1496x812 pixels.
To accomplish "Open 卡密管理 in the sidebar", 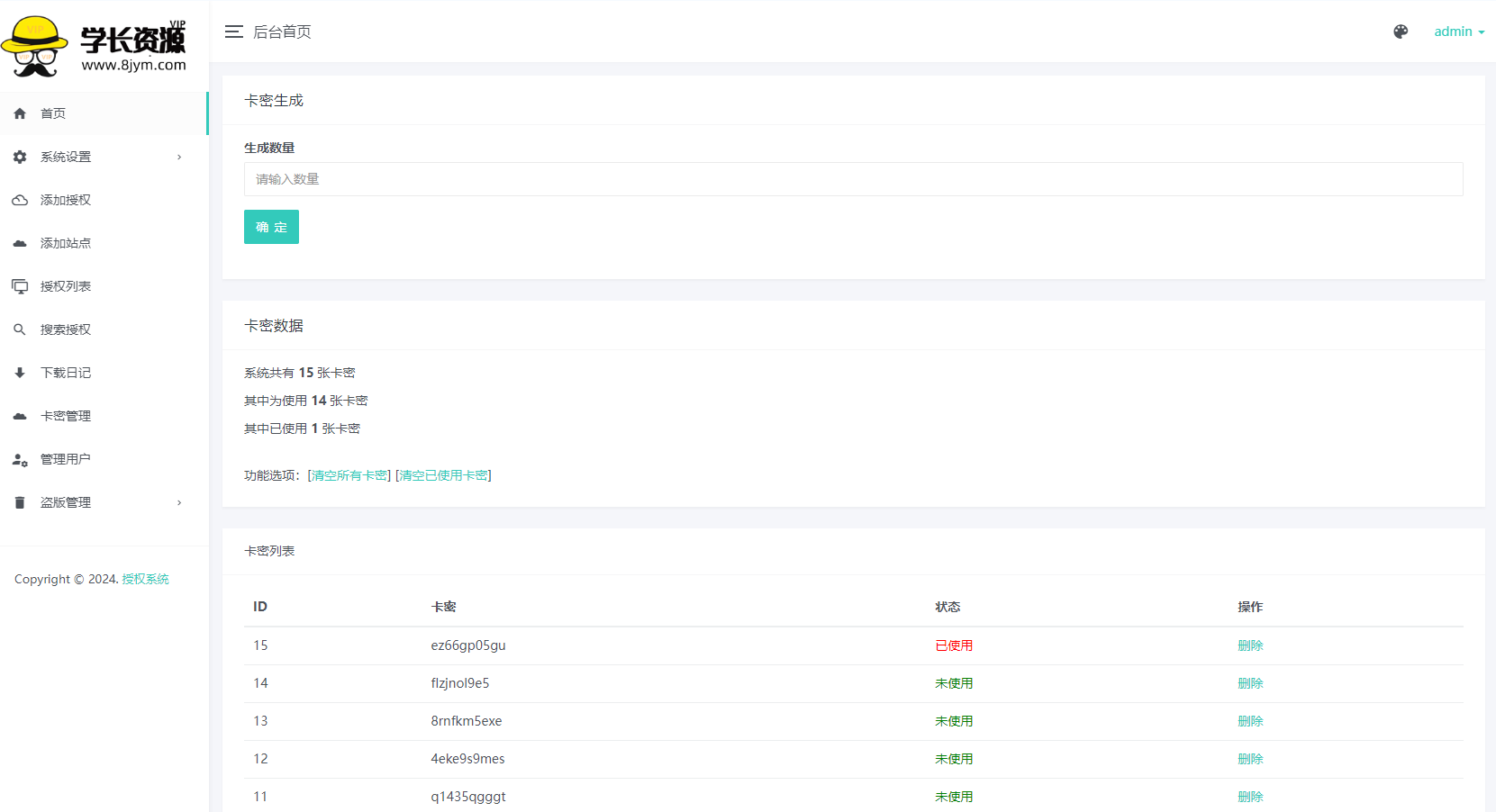I will click(66, 416).
